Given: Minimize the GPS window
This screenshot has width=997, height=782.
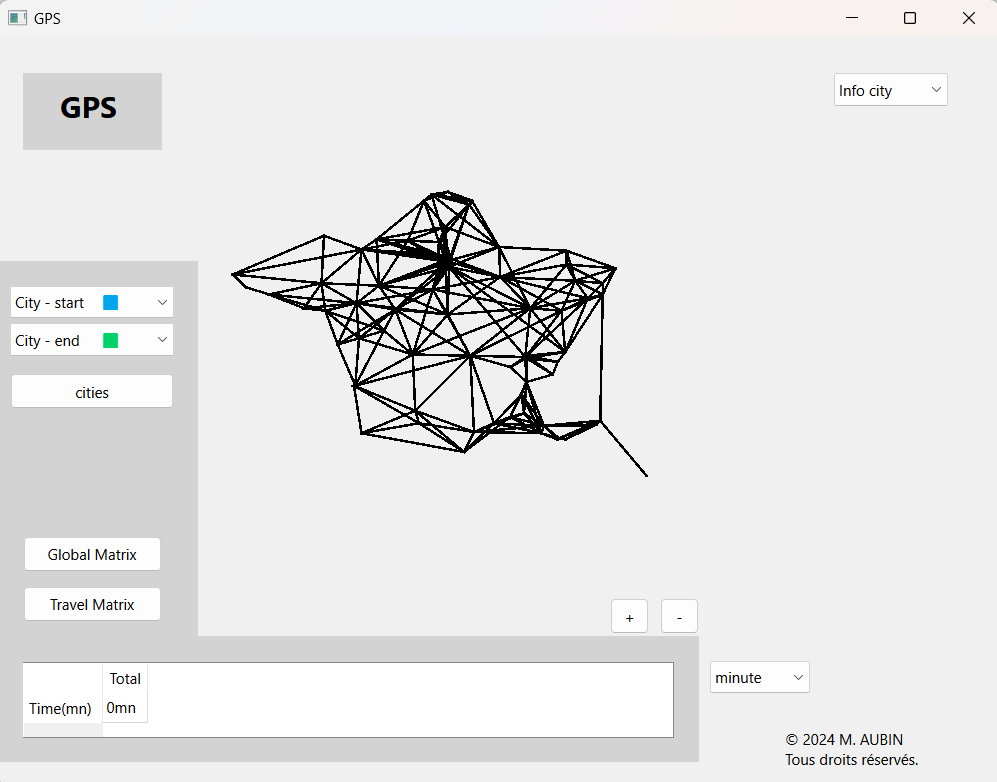Looking at the screenshot, I should point(852,18).
